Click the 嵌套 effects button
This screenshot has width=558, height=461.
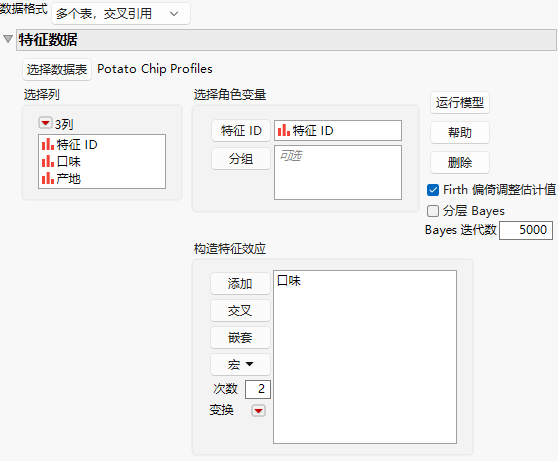coord(240,337)
